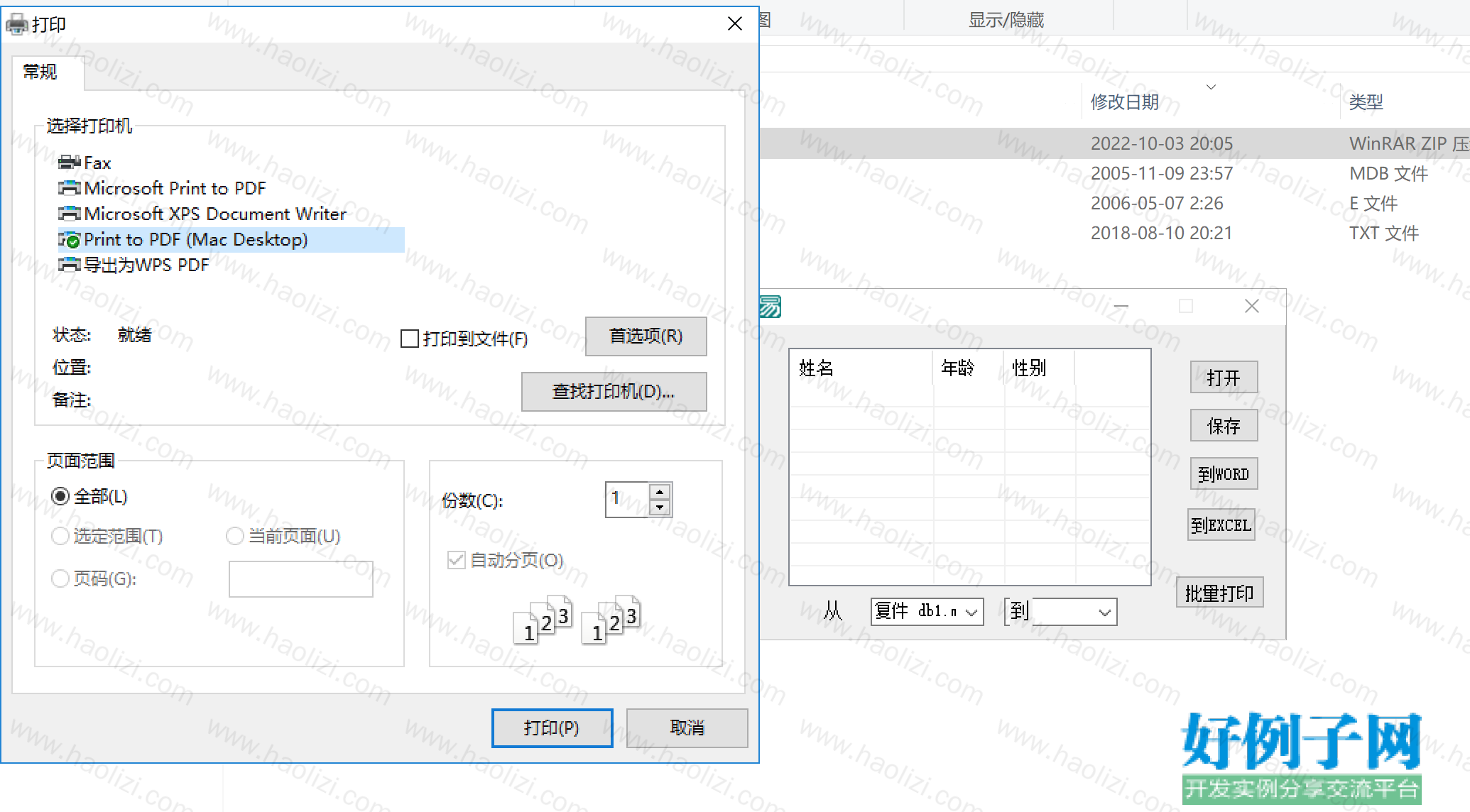The image size is (1470, 812).
Task: Close the small data window with its X
Action: 1252,306
